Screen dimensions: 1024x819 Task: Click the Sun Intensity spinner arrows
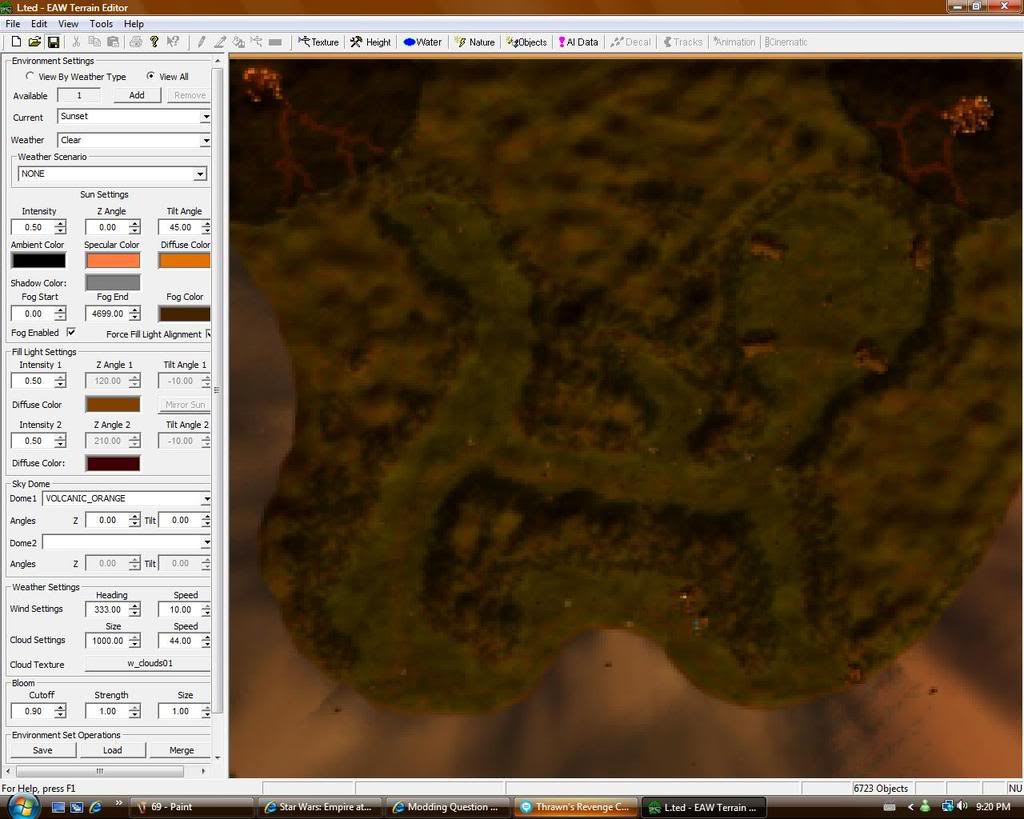pyautogui.click(x=60, y=227)
